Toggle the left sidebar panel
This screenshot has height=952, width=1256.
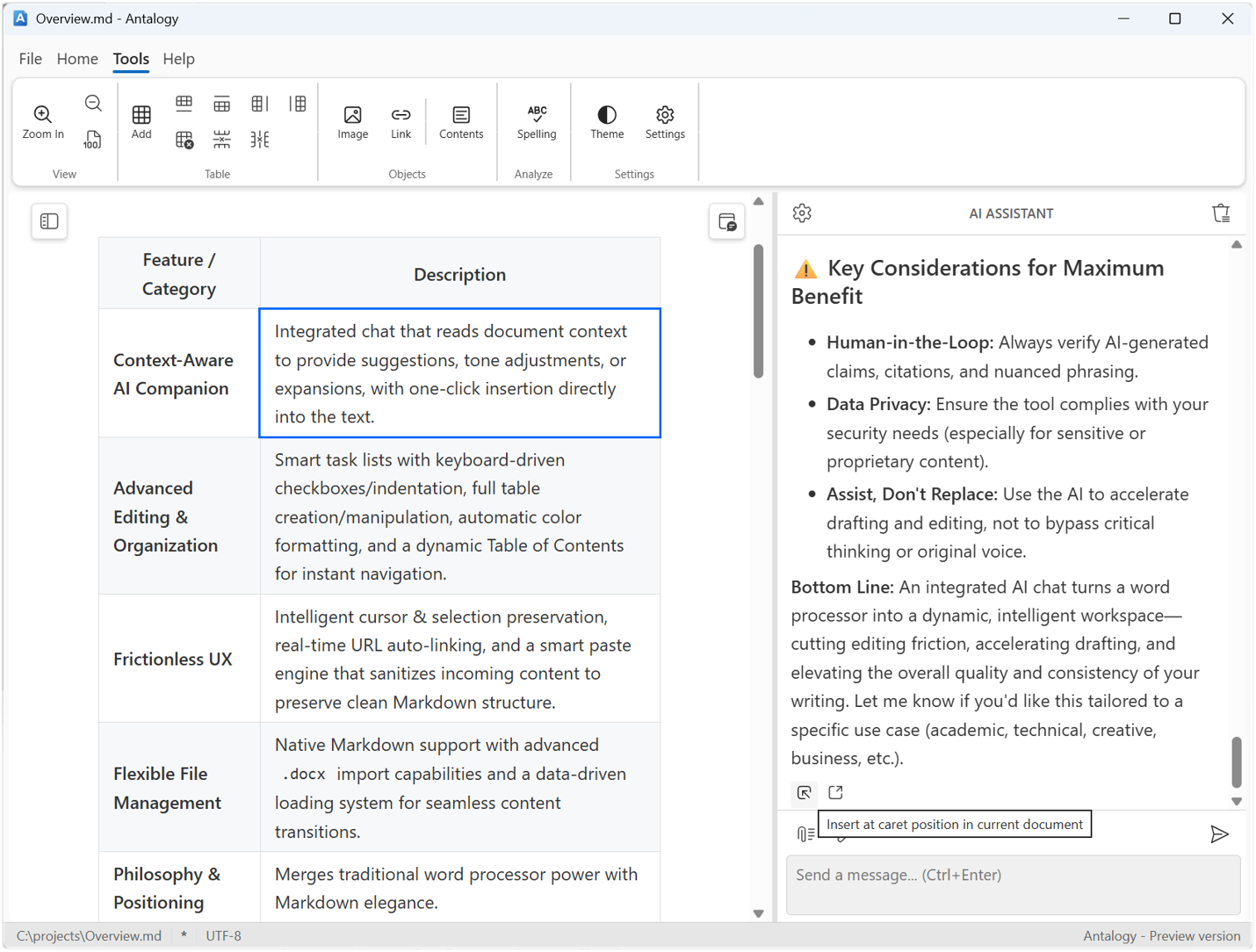pyautogui.click(x=49, y=221)
